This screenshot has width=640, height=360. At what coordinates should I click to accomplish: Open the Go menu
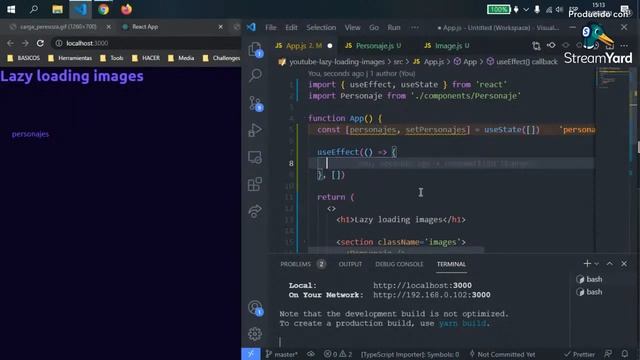click(x=374, y=27)
